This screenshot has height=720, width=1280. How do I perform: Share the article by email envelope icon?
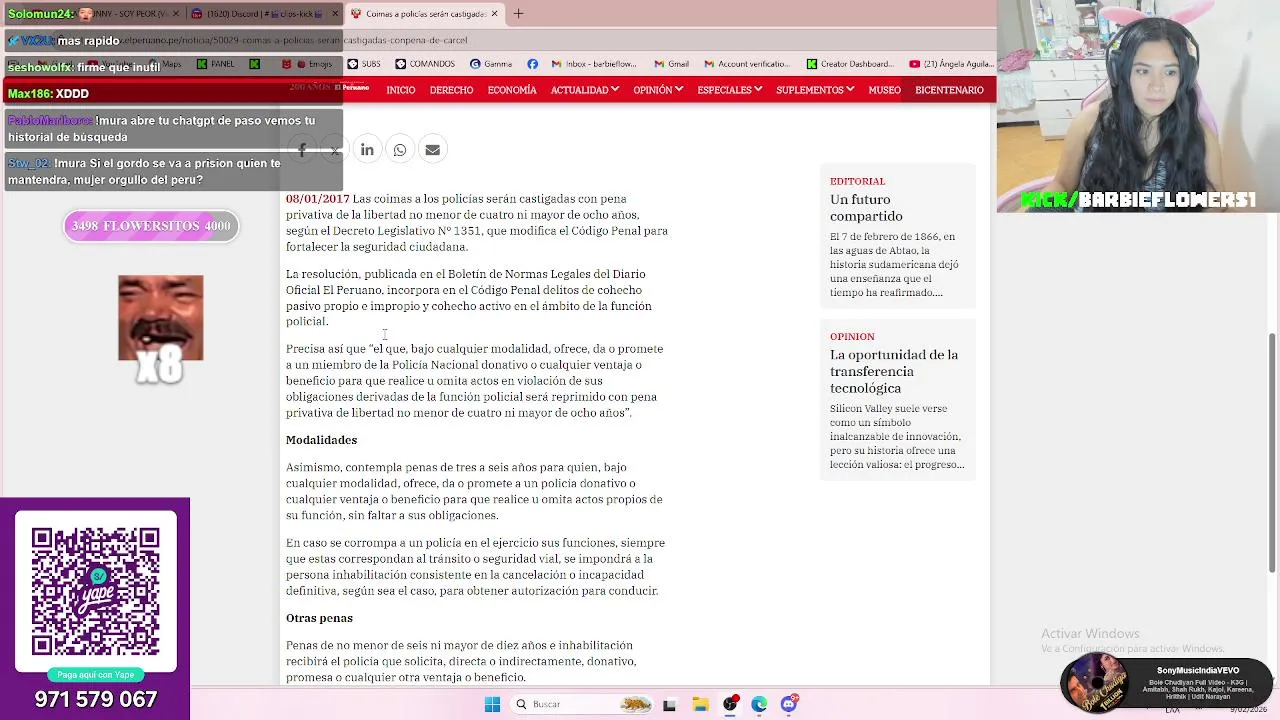432,150
